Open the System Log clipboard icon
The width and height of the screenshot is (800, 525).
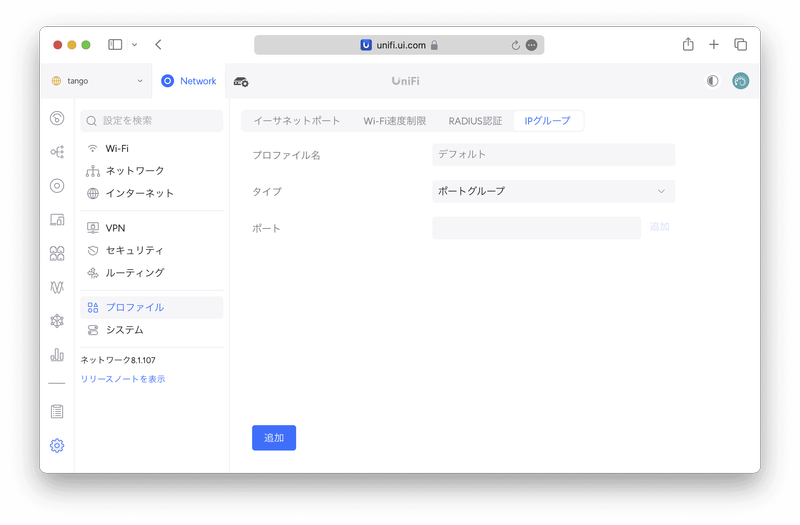click(57, 411)
